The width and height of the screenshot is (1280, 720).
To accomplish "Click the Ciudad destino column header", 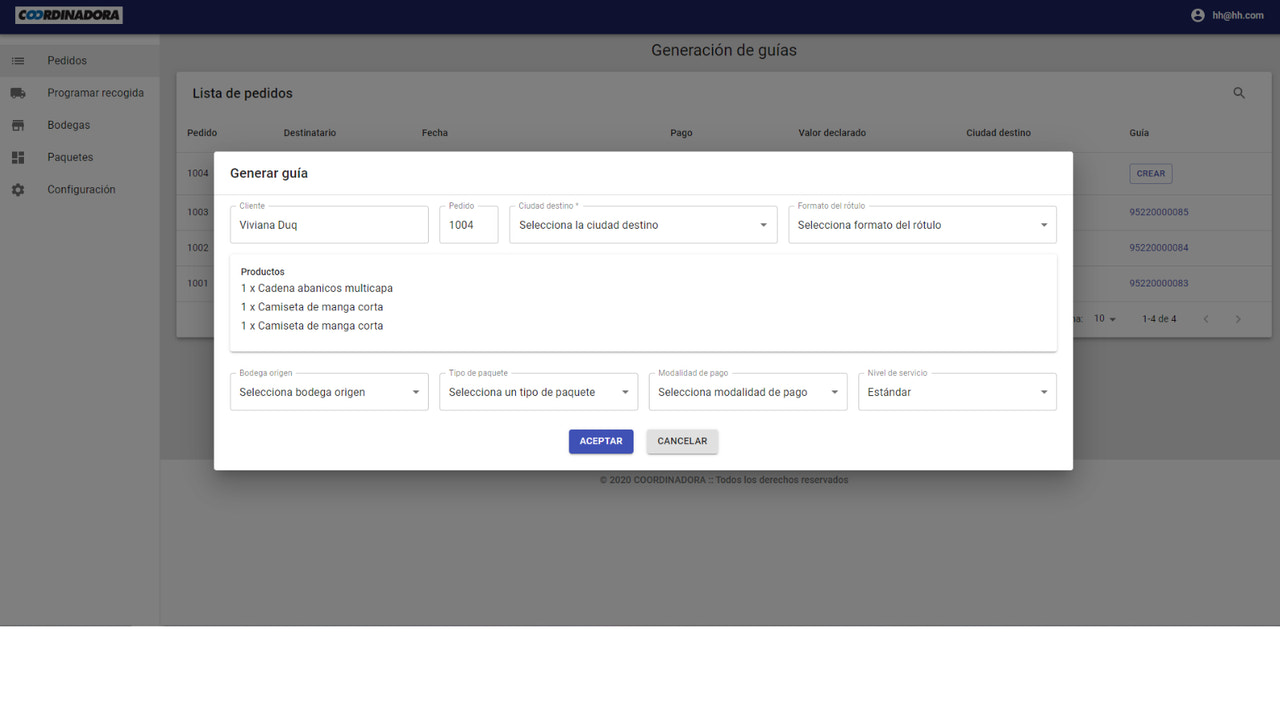I will tap(998, 133).
